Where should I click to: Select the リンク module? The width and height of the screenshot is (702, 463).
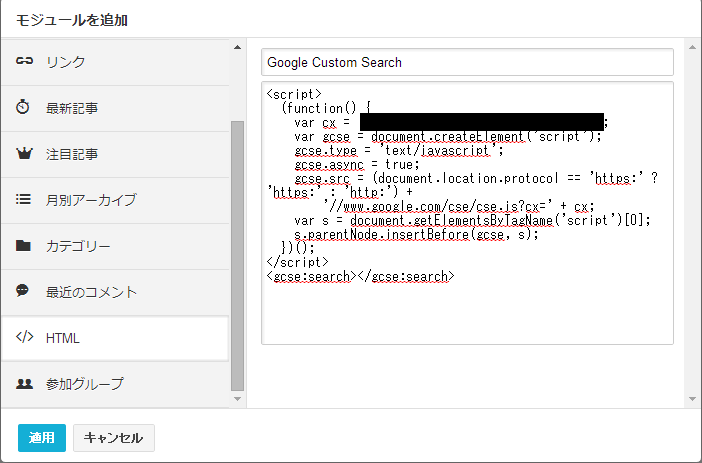[x=115, y=62]
